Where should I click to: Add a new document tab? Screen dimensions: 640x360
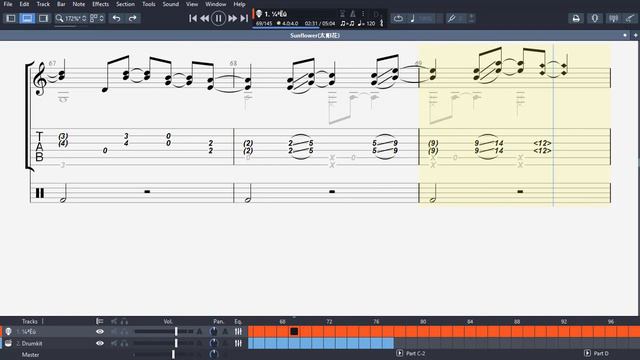(x=636, y=36)
